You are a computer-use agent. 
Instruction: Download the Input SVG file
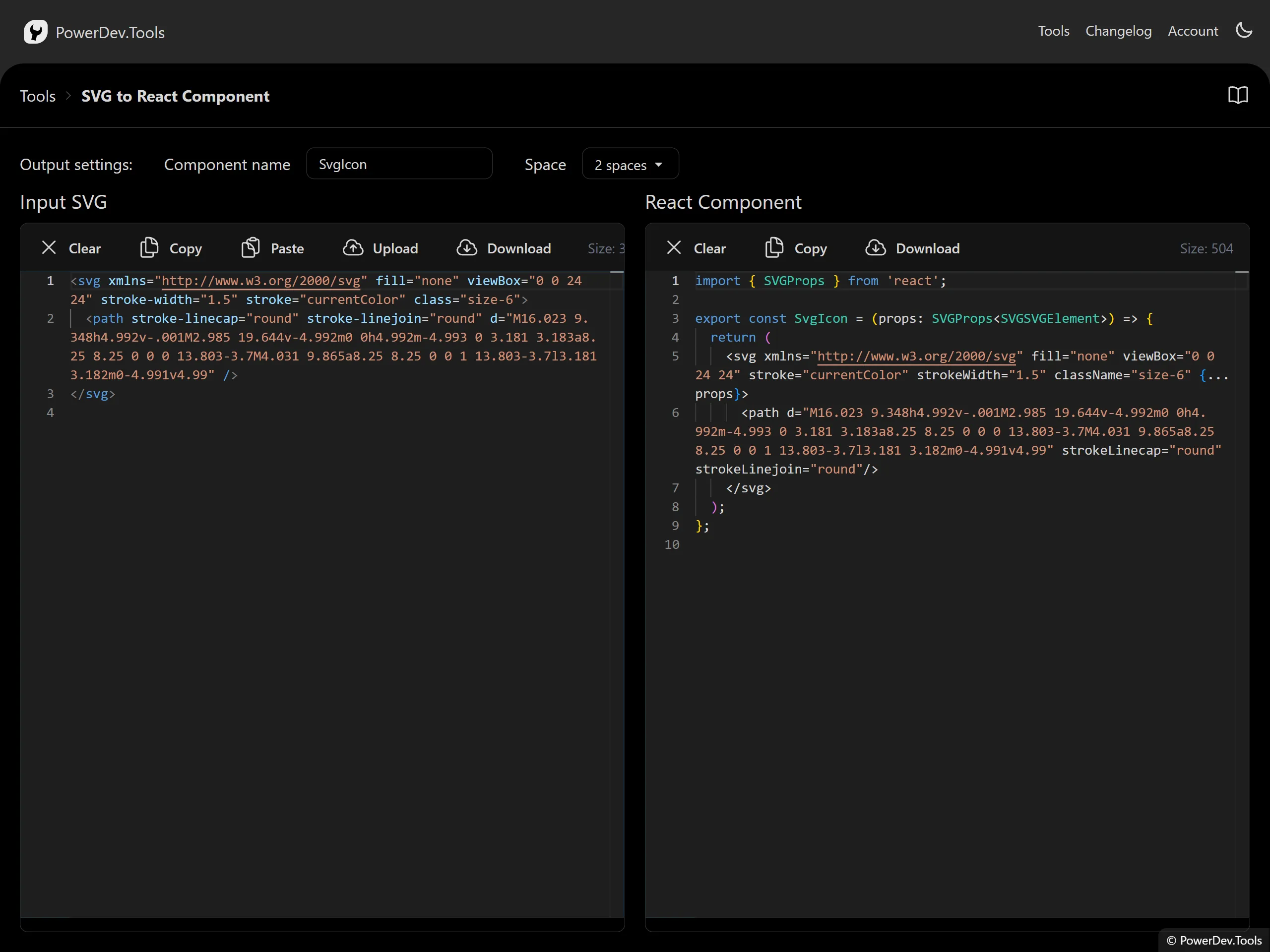point(504,248)
